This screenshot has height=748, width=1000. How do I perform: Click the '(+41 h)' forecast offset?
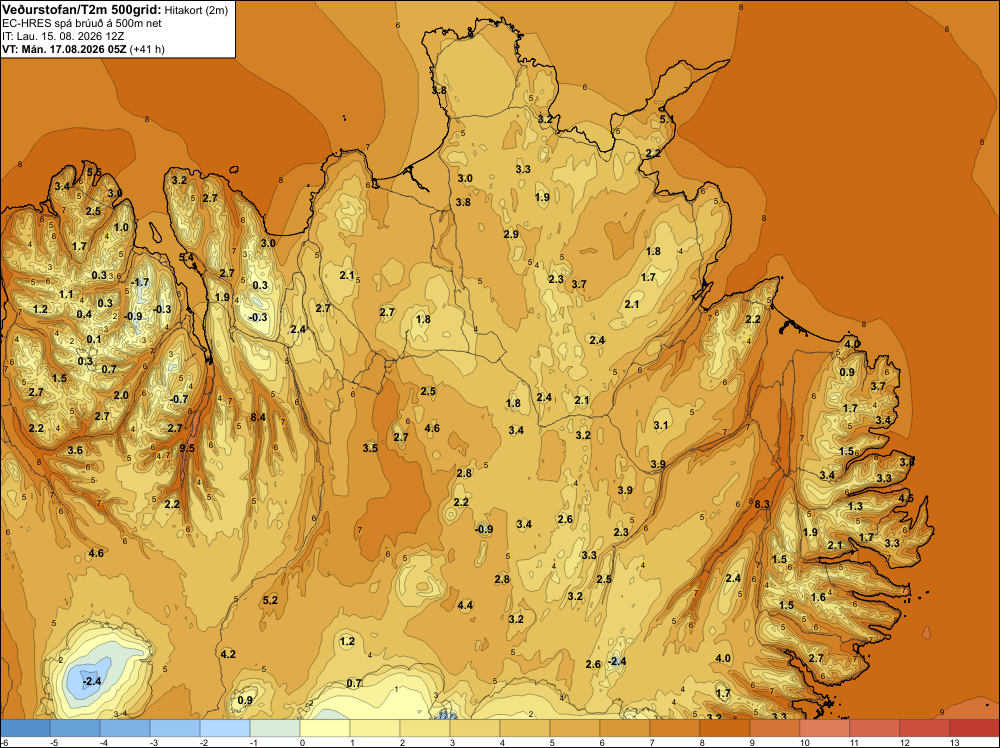[x=147, y=49]
